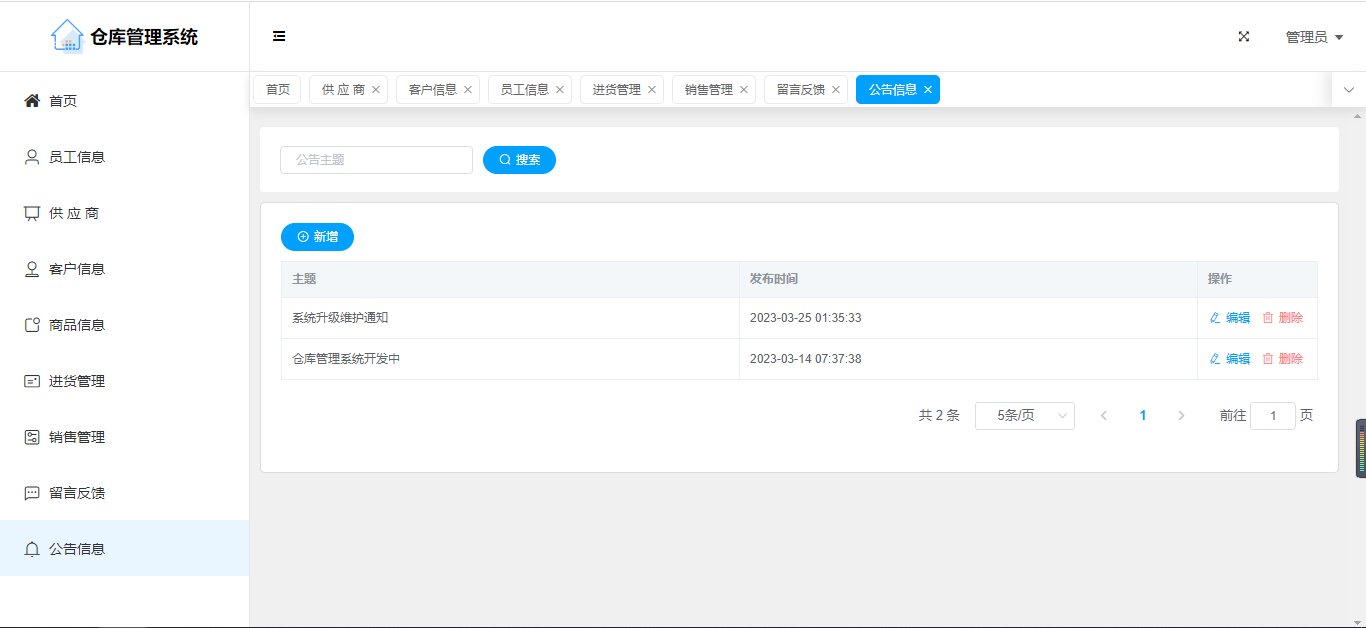
Task: Close the 供应商 tab
Action: [x=376, y=90]
